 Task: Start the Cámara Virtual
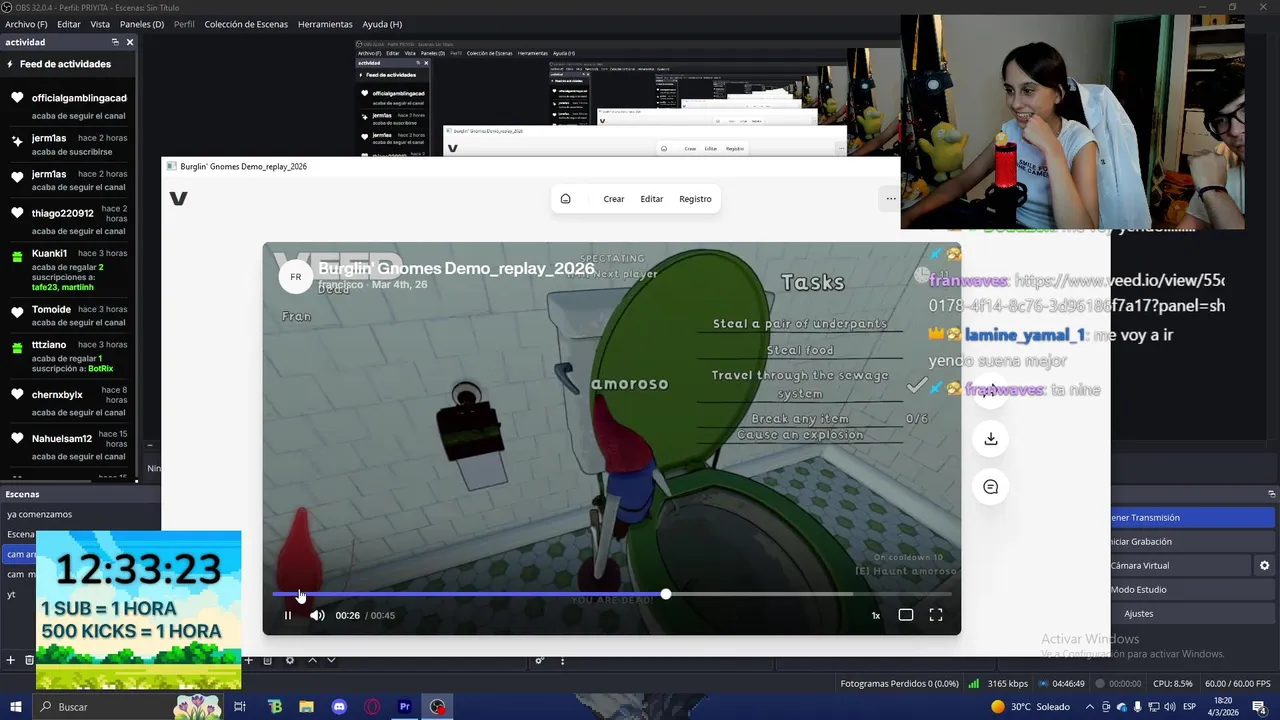(x=1180, y=565)
